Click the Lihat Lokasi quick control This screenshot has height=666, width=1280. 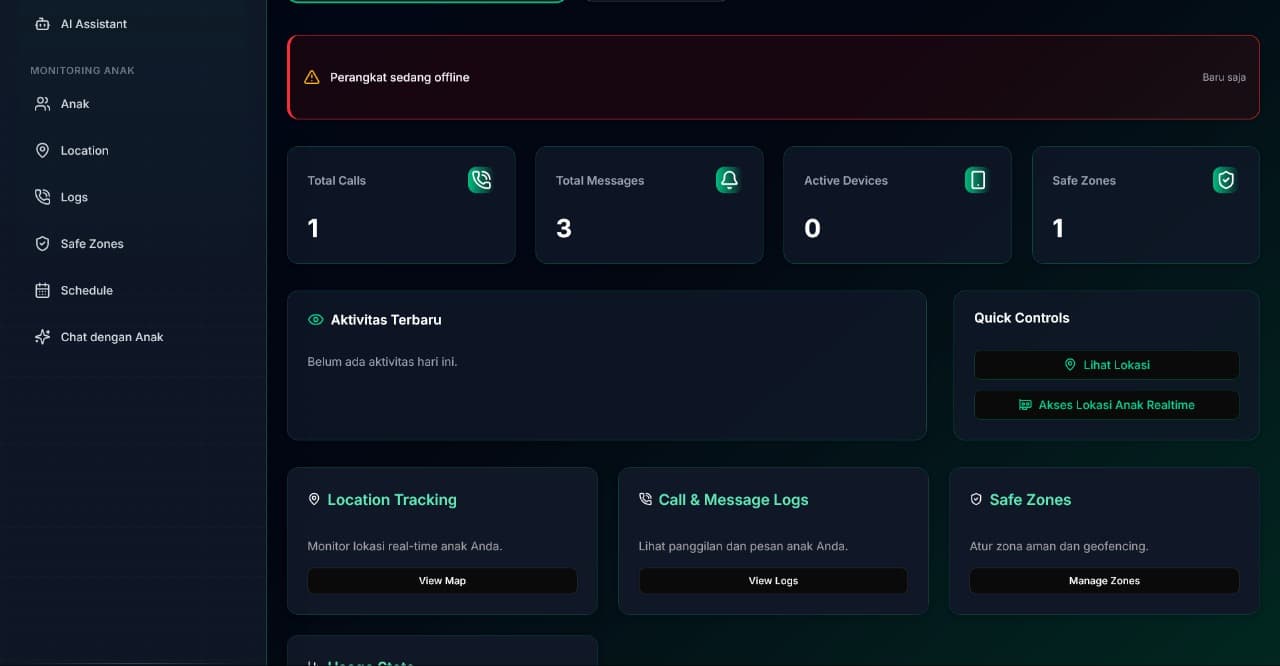[x=1106, y=364]
